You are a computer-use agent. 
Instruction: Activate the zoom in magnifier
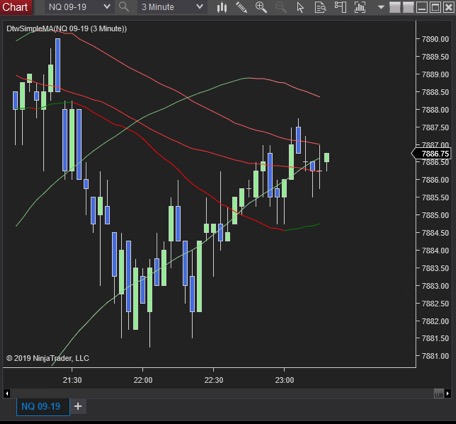261,7
